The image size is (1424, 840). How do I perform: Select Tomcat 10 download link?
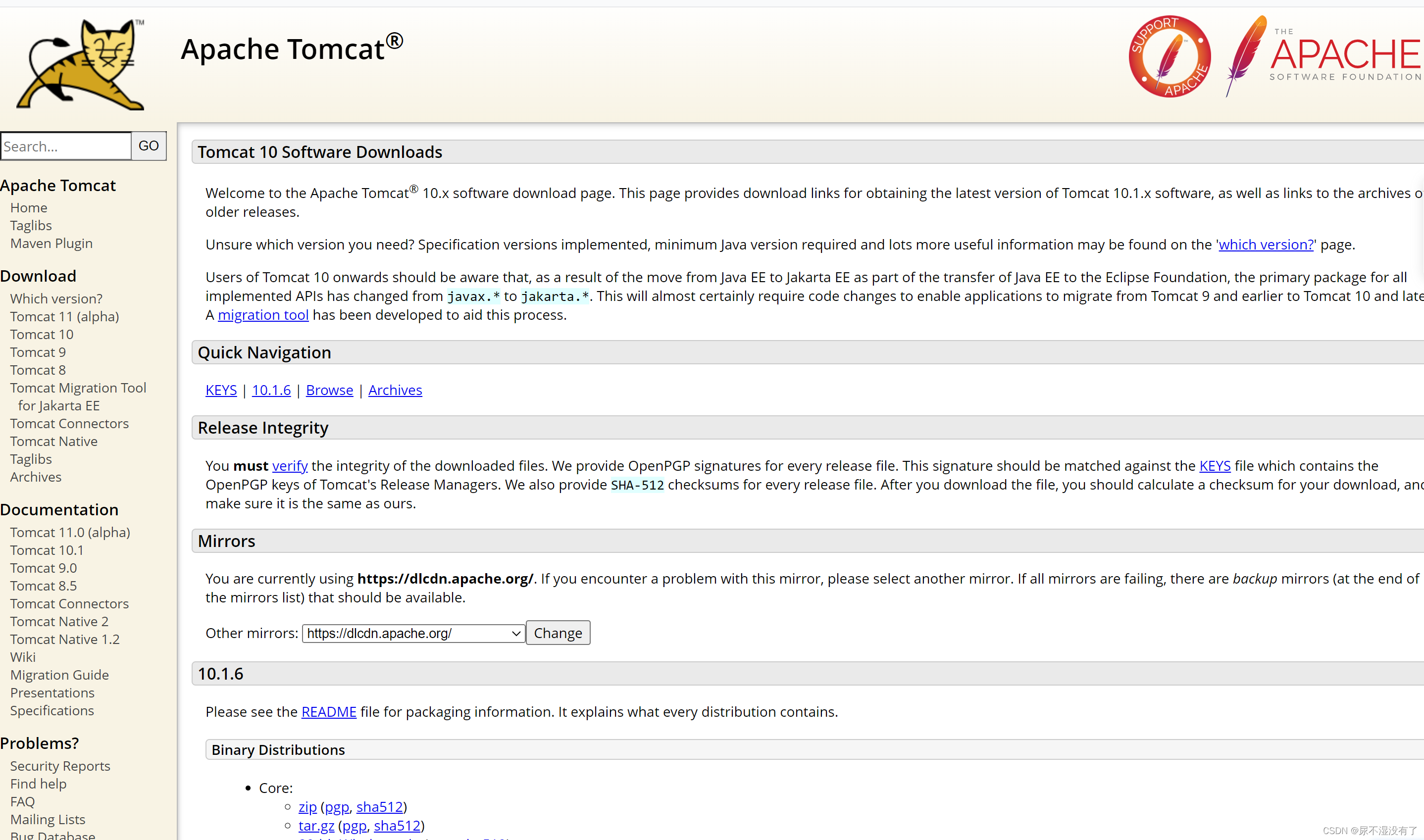[42, 335]
